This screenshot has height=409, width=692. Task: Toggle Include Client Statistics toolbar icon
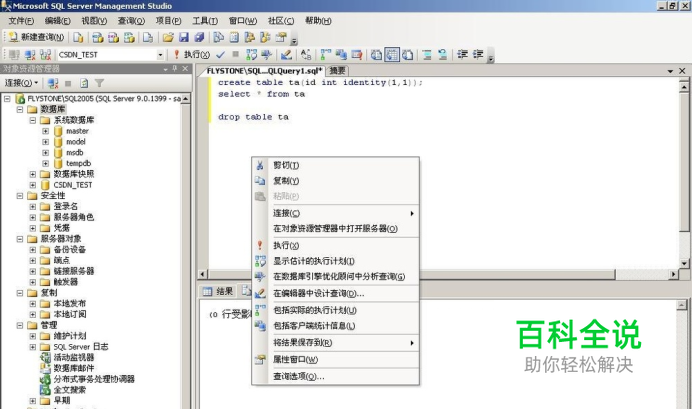pos(341,54)
